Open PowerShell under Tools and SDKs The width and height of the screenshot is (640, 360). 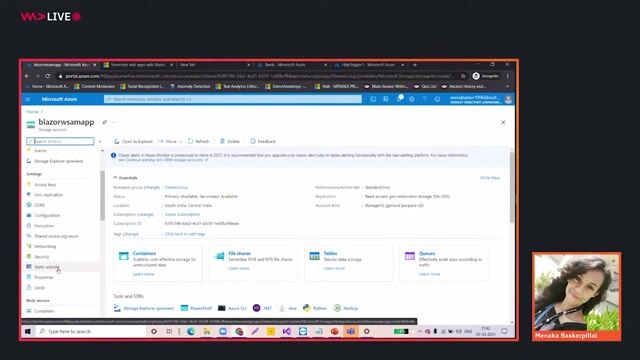click(196, 308)
